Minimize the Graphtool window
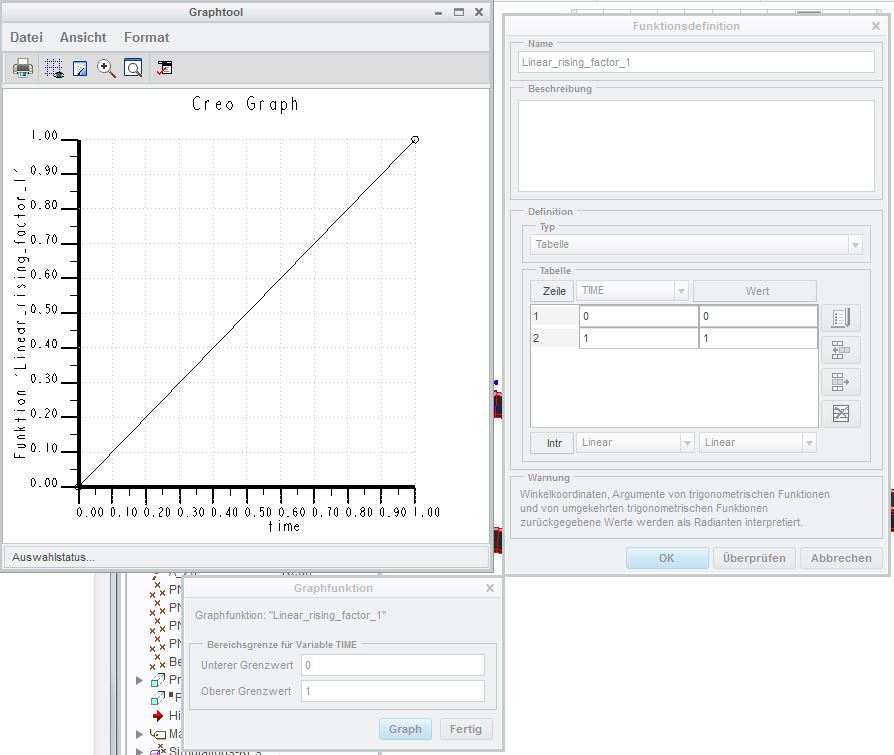Image resolution: width=894 pixels, height=755 pixels. [x=438, y=12]
